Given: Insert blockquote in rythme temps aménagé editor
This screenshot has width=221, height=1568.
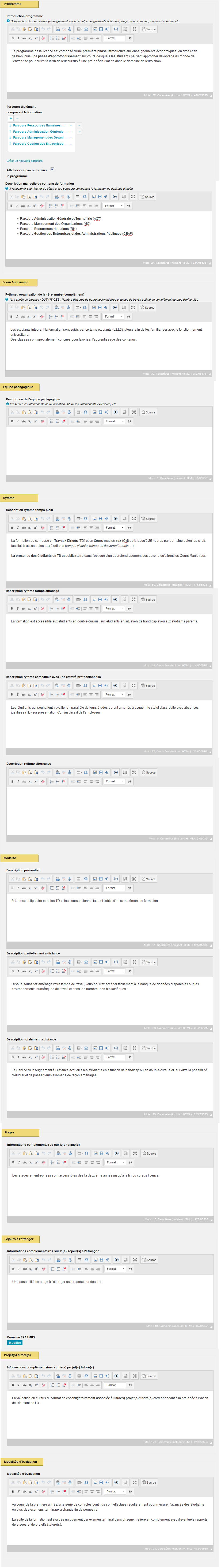Looking at the screenshot, I should pos(129,609).
